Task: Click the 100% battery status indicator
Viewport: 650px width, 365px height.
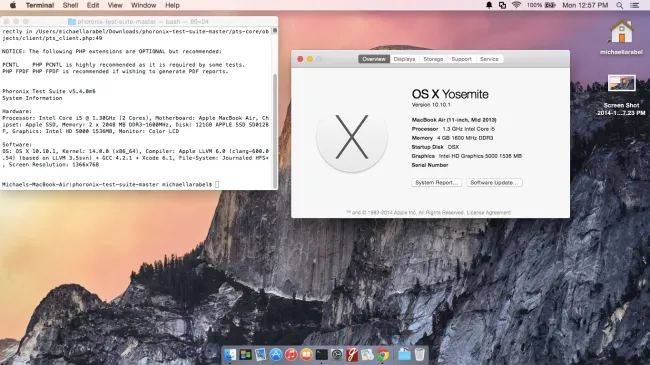Action: pyautogui.click(x=541, y=5)
